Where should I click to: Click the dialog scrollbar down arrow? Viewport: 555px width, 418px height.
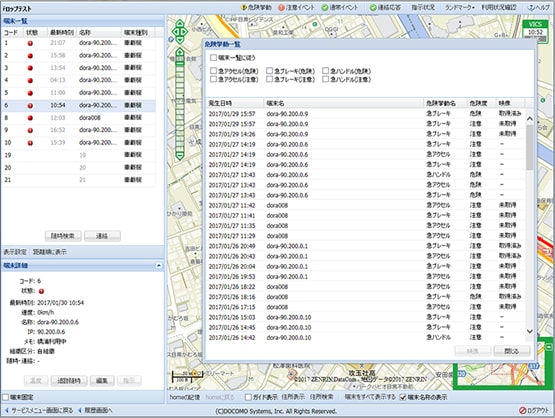click(x=530, y=331)
